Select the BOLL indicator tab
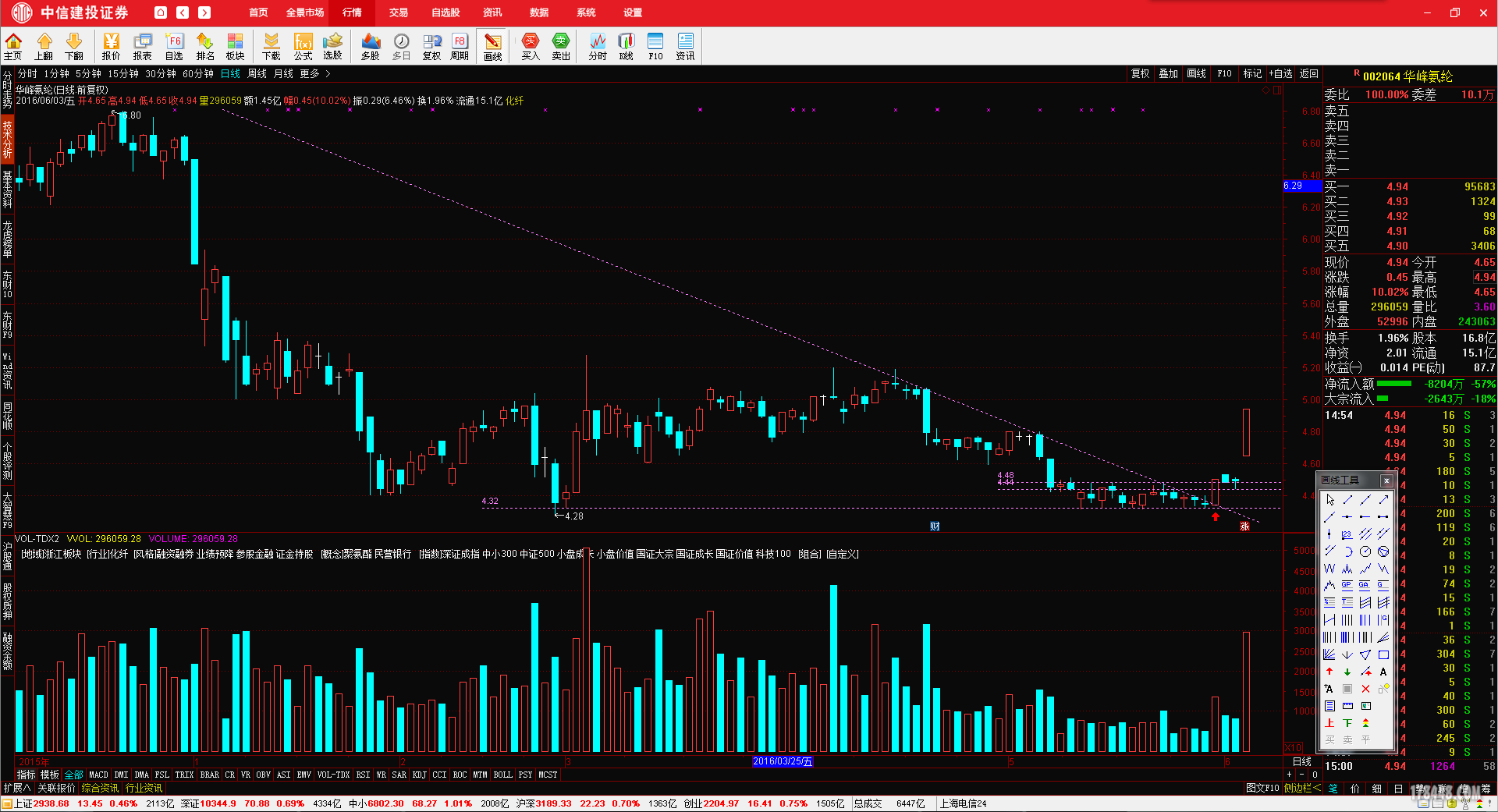Screen dimensions: 1498x812 click(x=503, y=775)
